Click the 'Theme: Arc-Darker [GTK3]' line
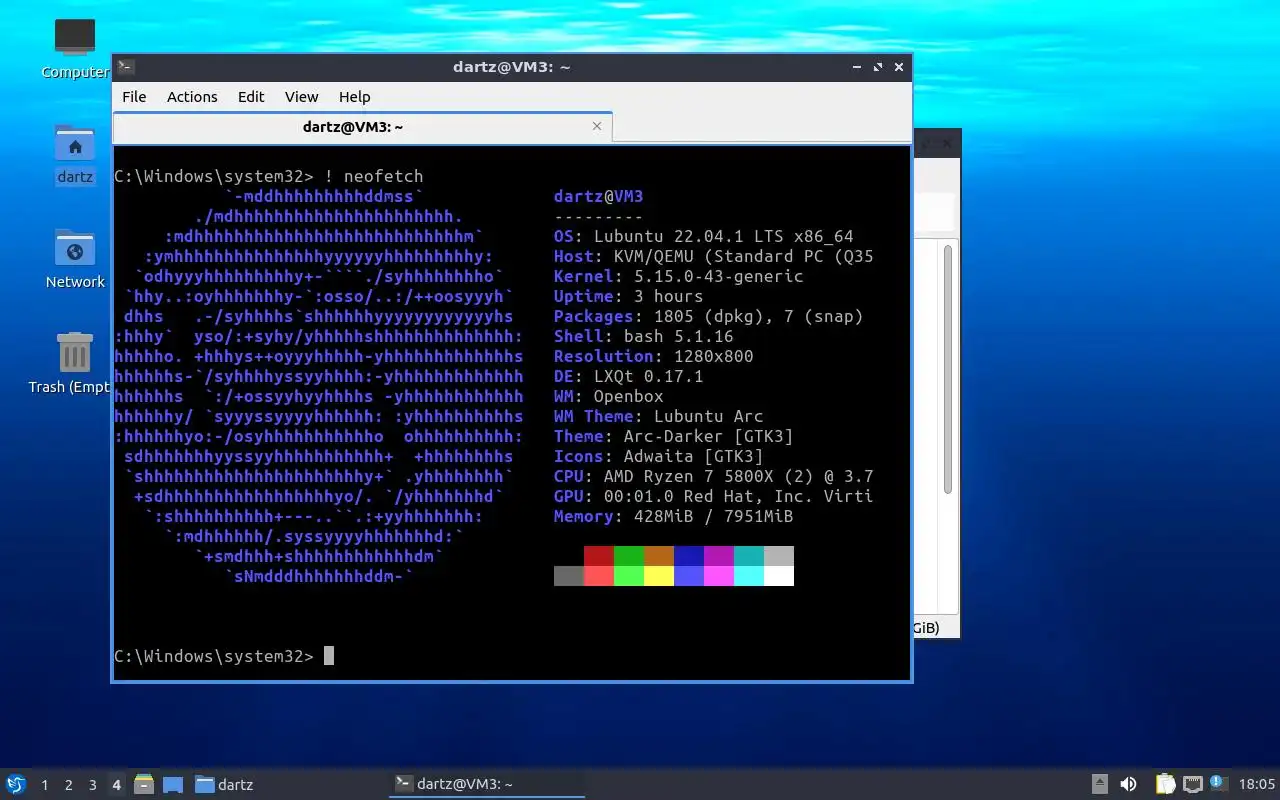Screen dimensions: 1280x800 pyautogui.click(x=674, y=436)
